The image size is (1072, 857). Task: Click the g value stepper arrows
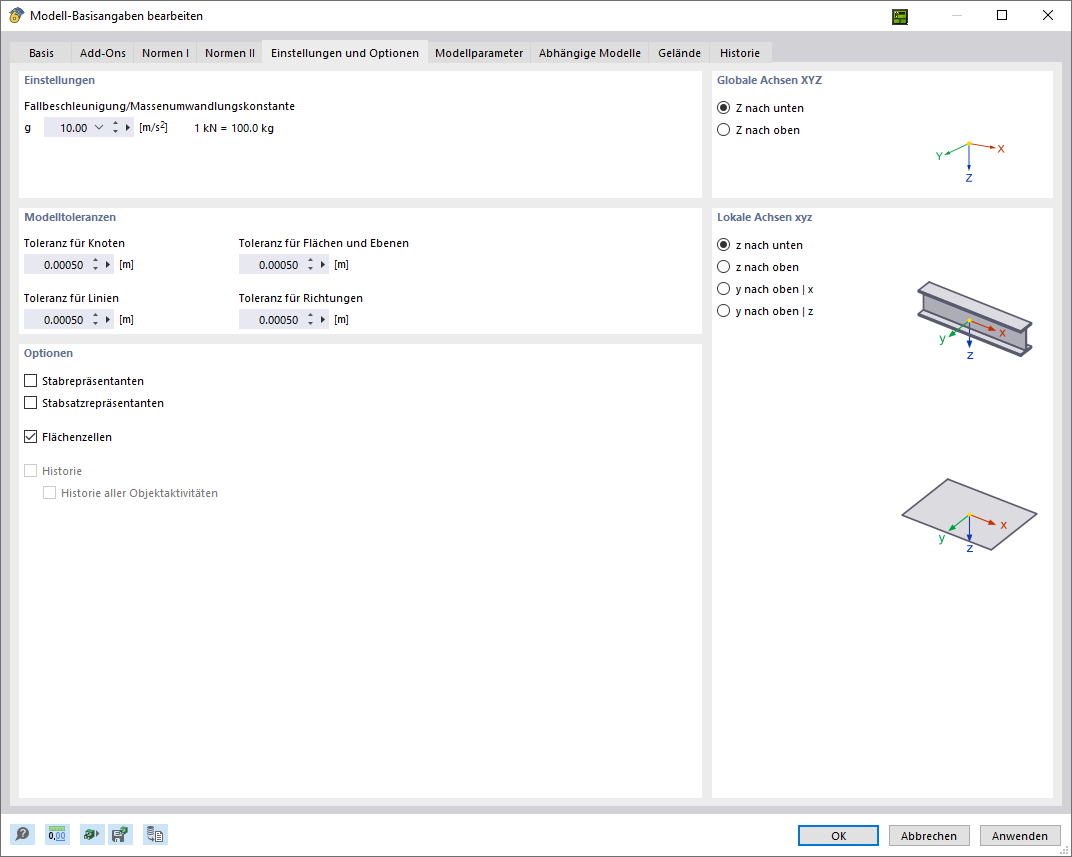(x=115, y=128)
